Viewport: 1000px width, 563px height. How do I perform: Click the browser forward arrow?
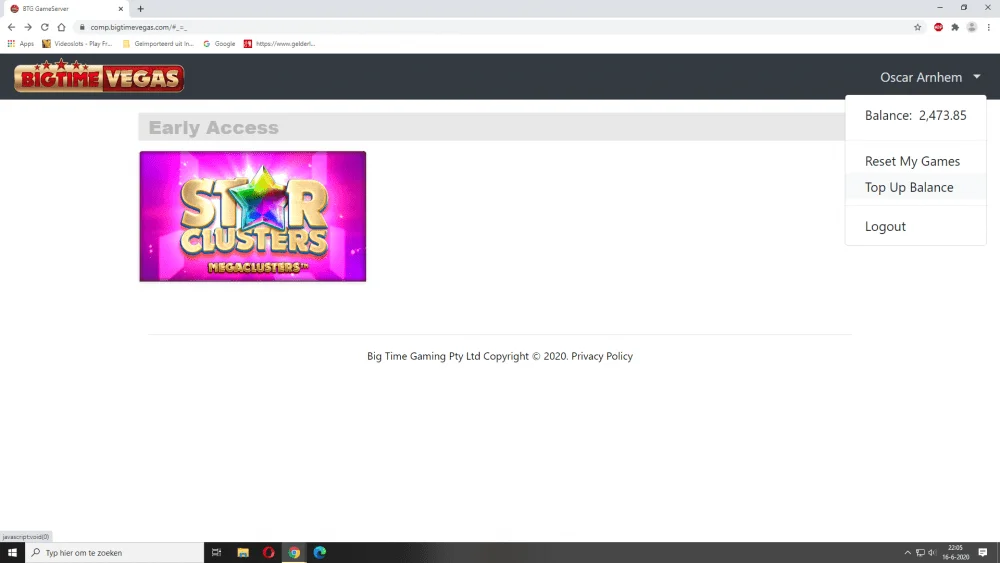[x=27, y=27]
